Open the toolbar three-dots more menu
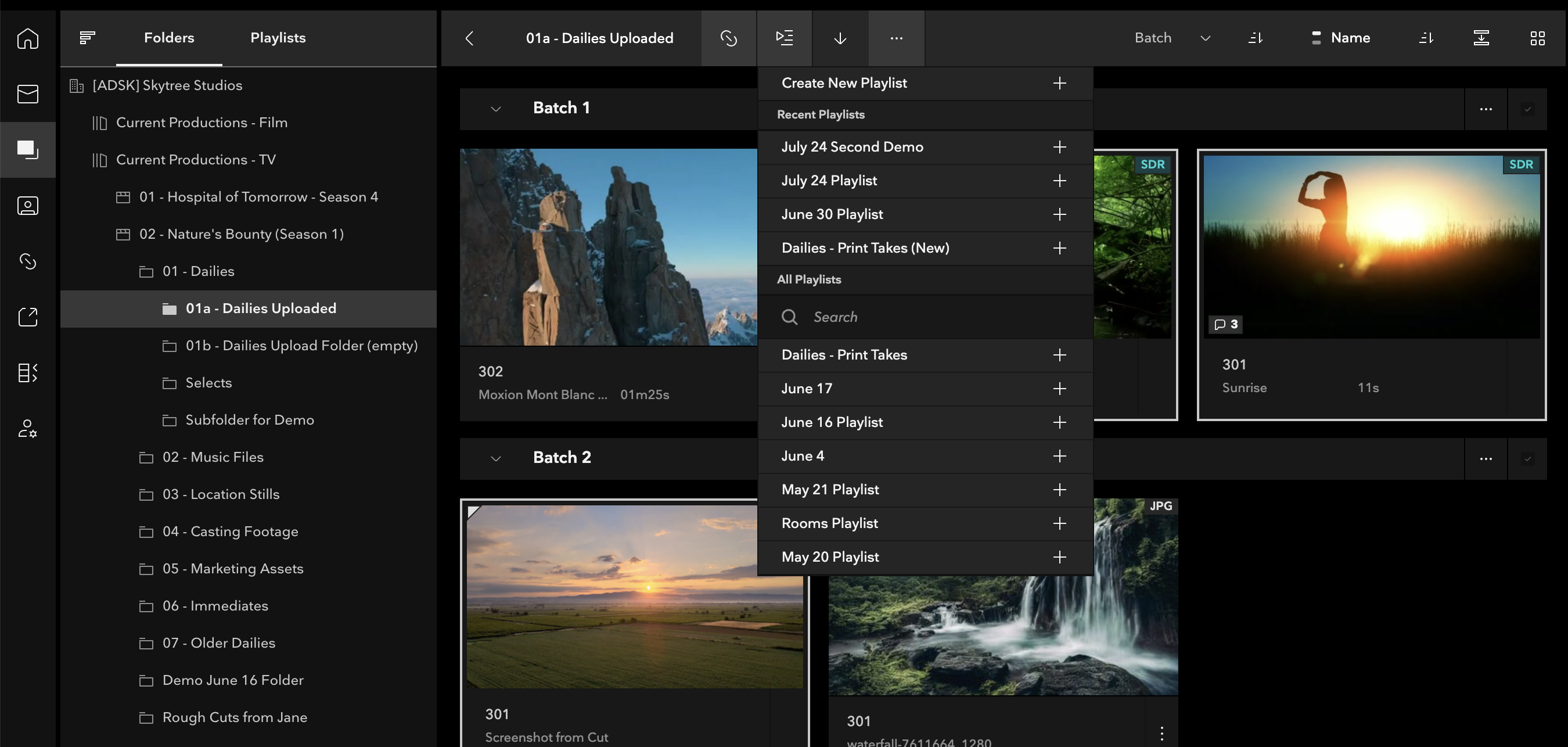The width and height of the screenshot is (1568, 747). pyautogui.click(x=896, y=38)
